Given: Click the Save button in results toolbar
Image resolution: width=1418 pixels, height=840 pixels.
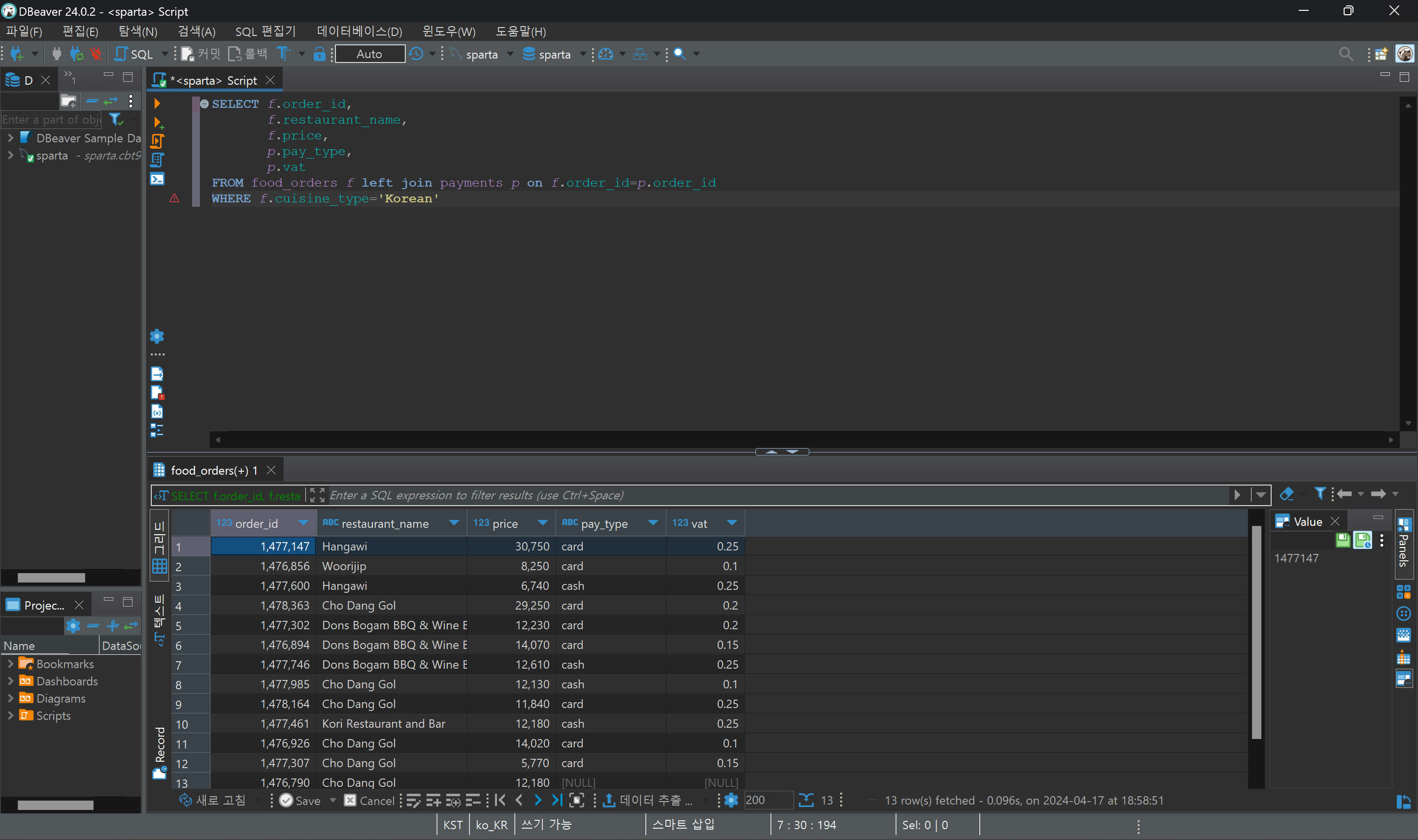Looking at the screenshot, I should coord(300,801).
